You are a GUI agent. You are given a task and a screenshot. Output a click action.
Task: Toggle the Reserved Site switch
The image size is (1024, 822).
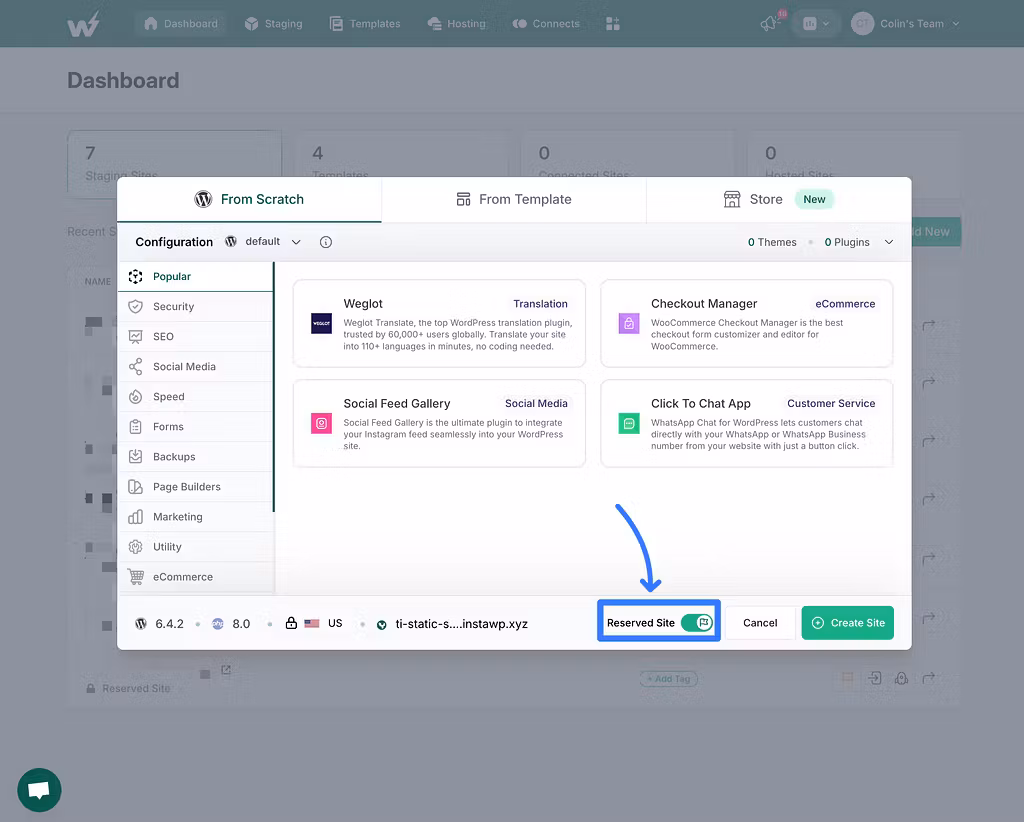[x=696, y=623]
